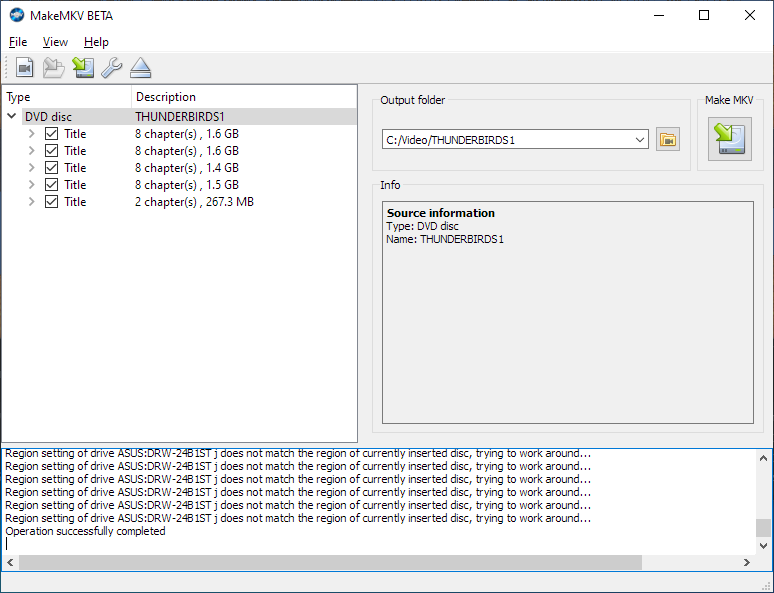Expand the first 1.6 GB Title row
The width and height of the screenshot is (774, 593).
coord(32,134)
